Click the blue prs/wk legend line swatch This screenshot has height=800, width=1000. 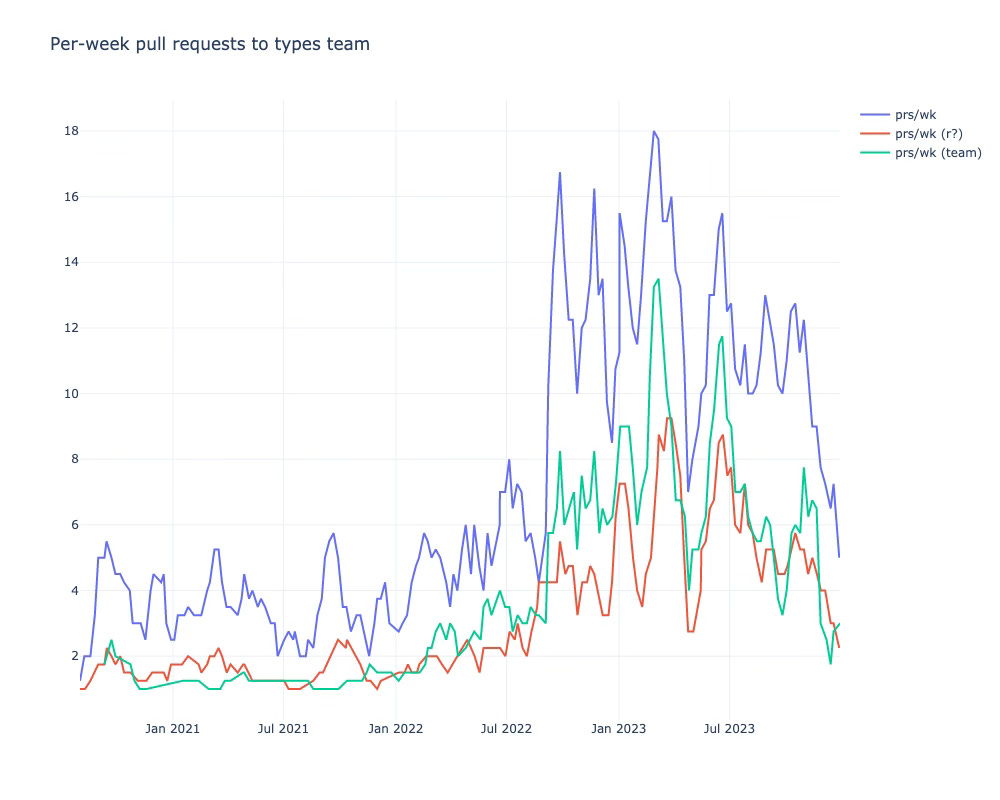875,115
